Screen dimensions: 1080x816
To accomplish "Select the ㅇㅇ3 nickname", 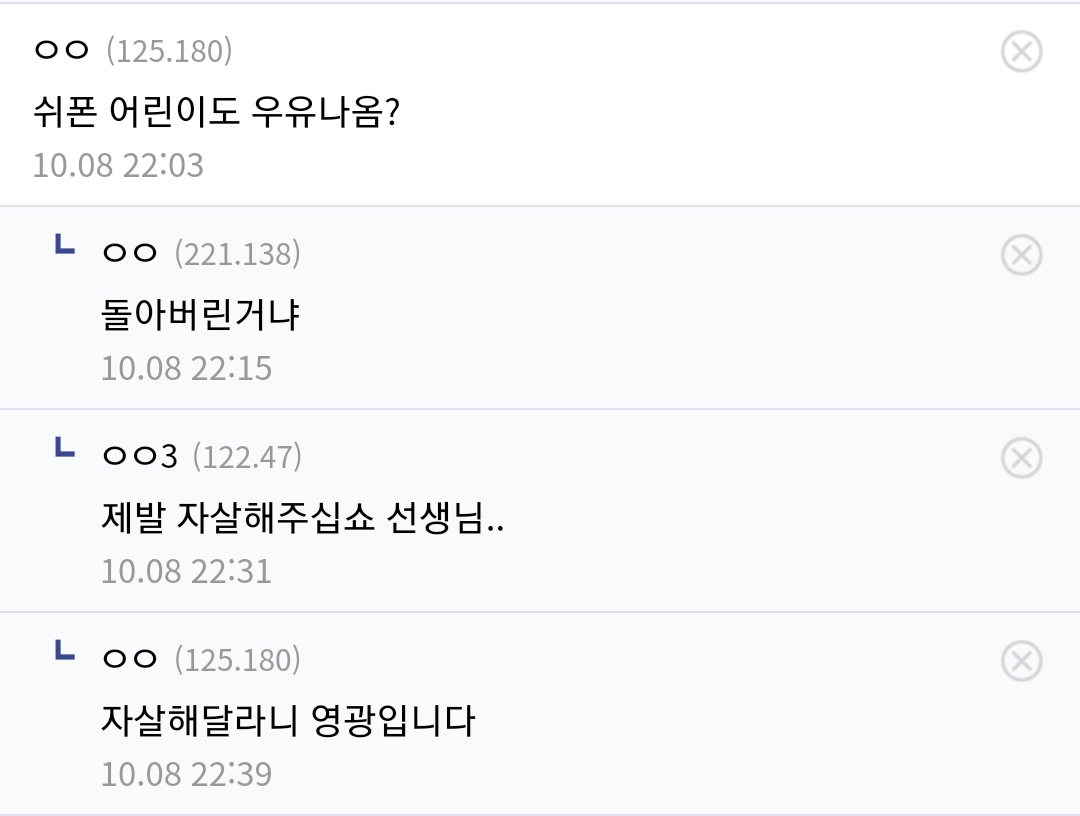I will pyautogui.click(x=140, y=457).
